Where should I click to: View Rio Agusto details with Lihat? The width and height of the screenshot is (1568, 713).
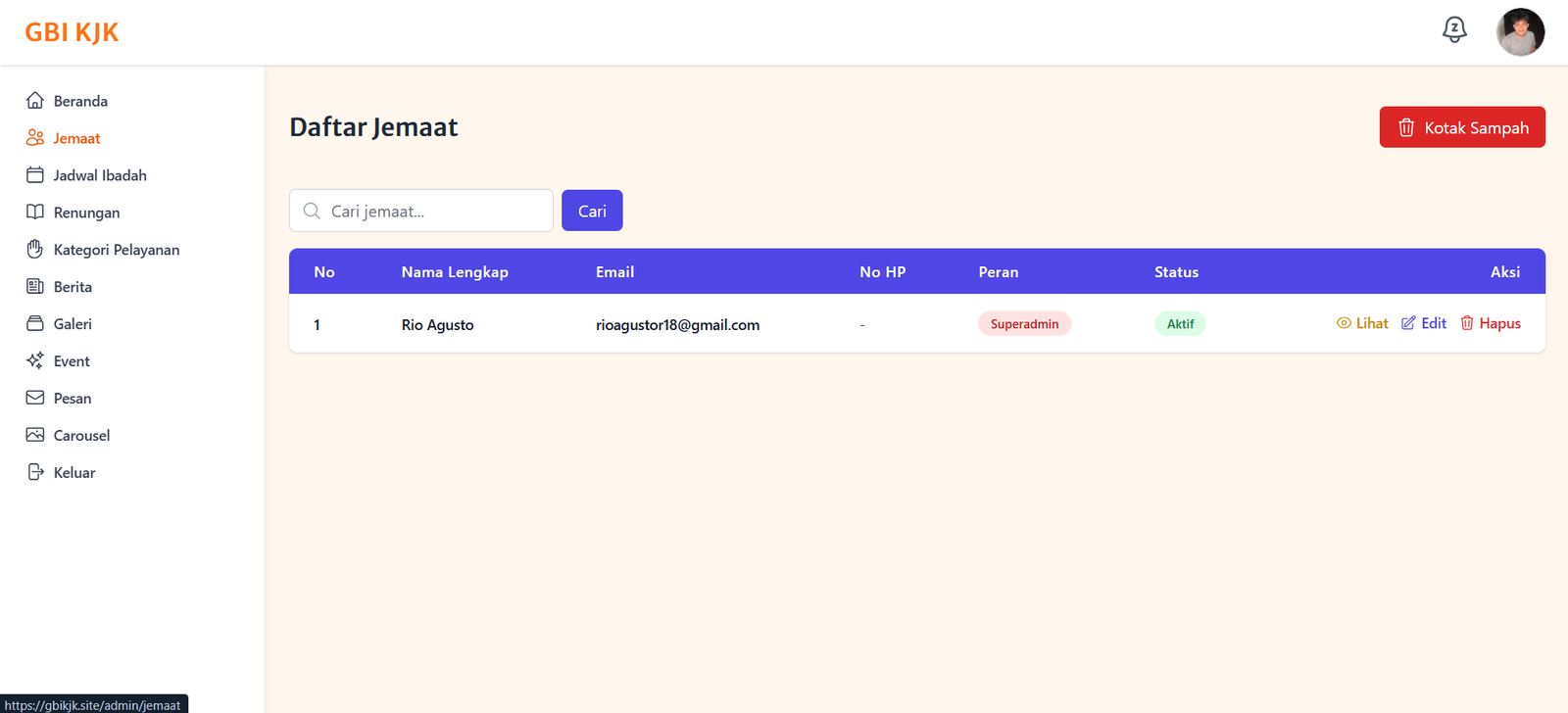[1362, 324]
